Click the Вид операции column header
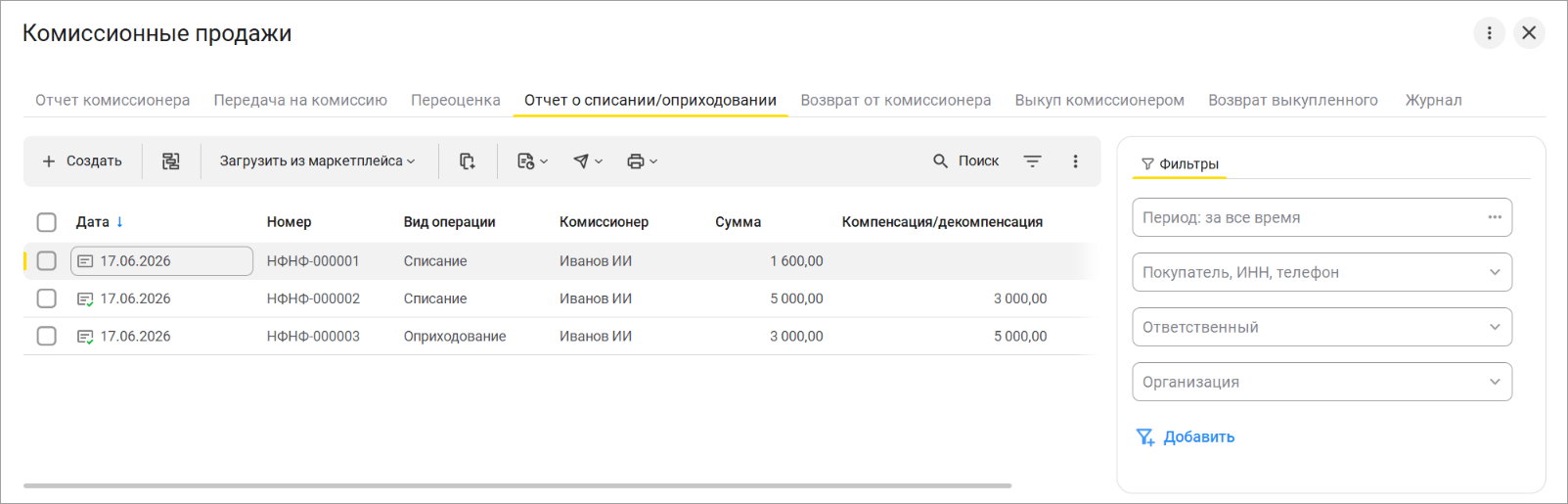The width and height of the screenshot is (1568, 504). (x=449, y=222)
